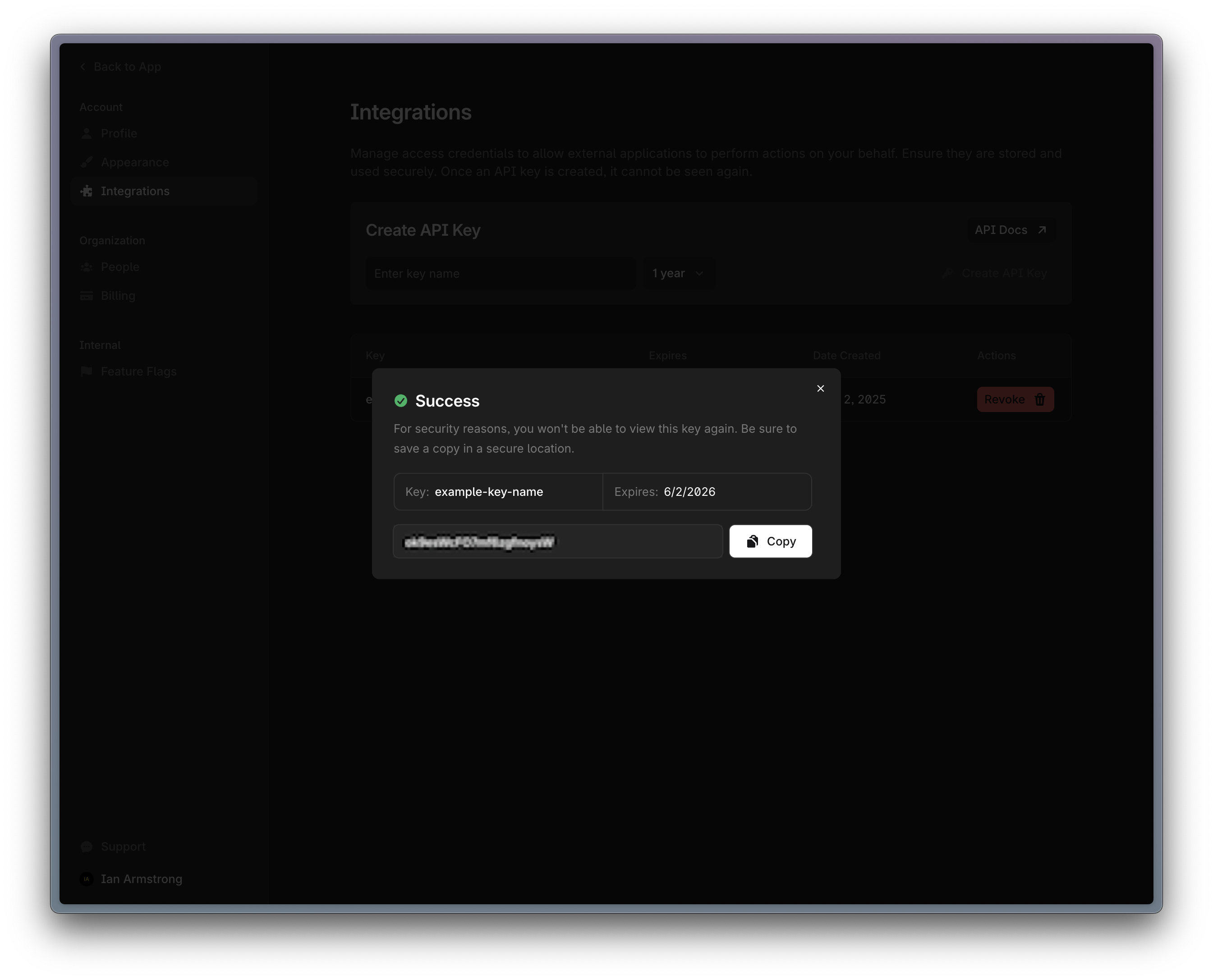This screenshot has width=1213, height=980.
Task: Open the People organization page
Action: (164, 266)
